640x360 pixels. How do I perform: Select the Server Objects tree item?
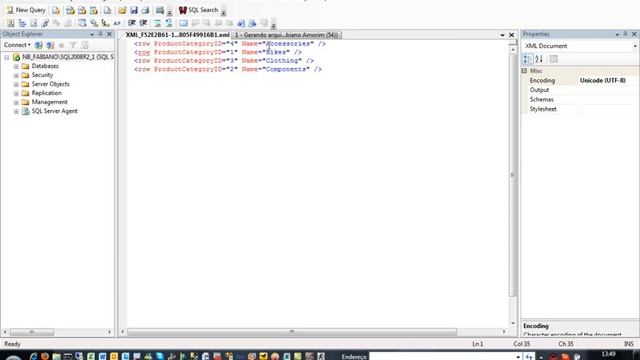click(51, 84)
